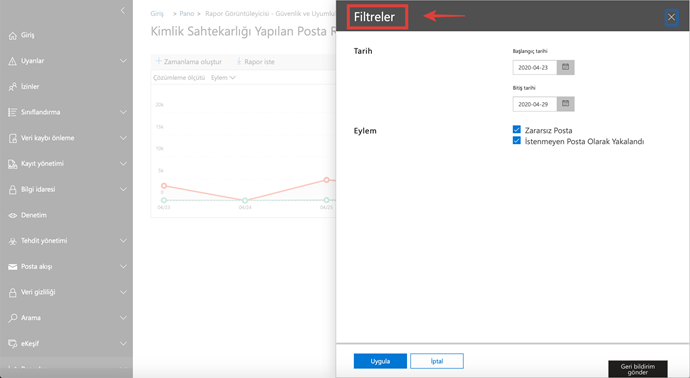Close the Filtreler panel

pos(671,17)
